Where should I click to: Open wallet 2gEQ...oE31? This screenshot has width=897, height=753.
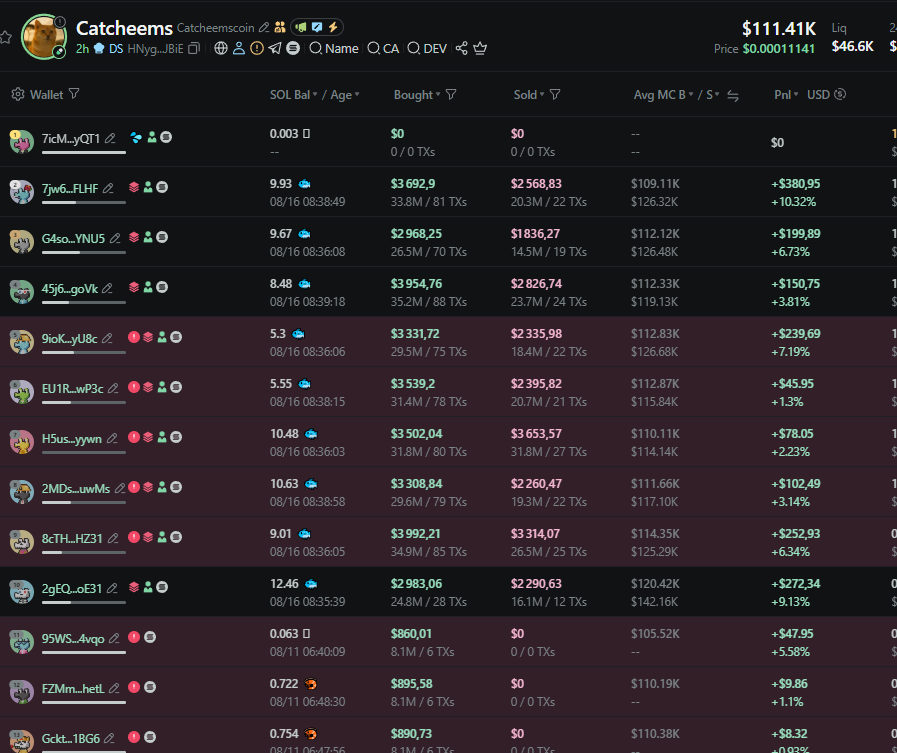pos(72,589)
